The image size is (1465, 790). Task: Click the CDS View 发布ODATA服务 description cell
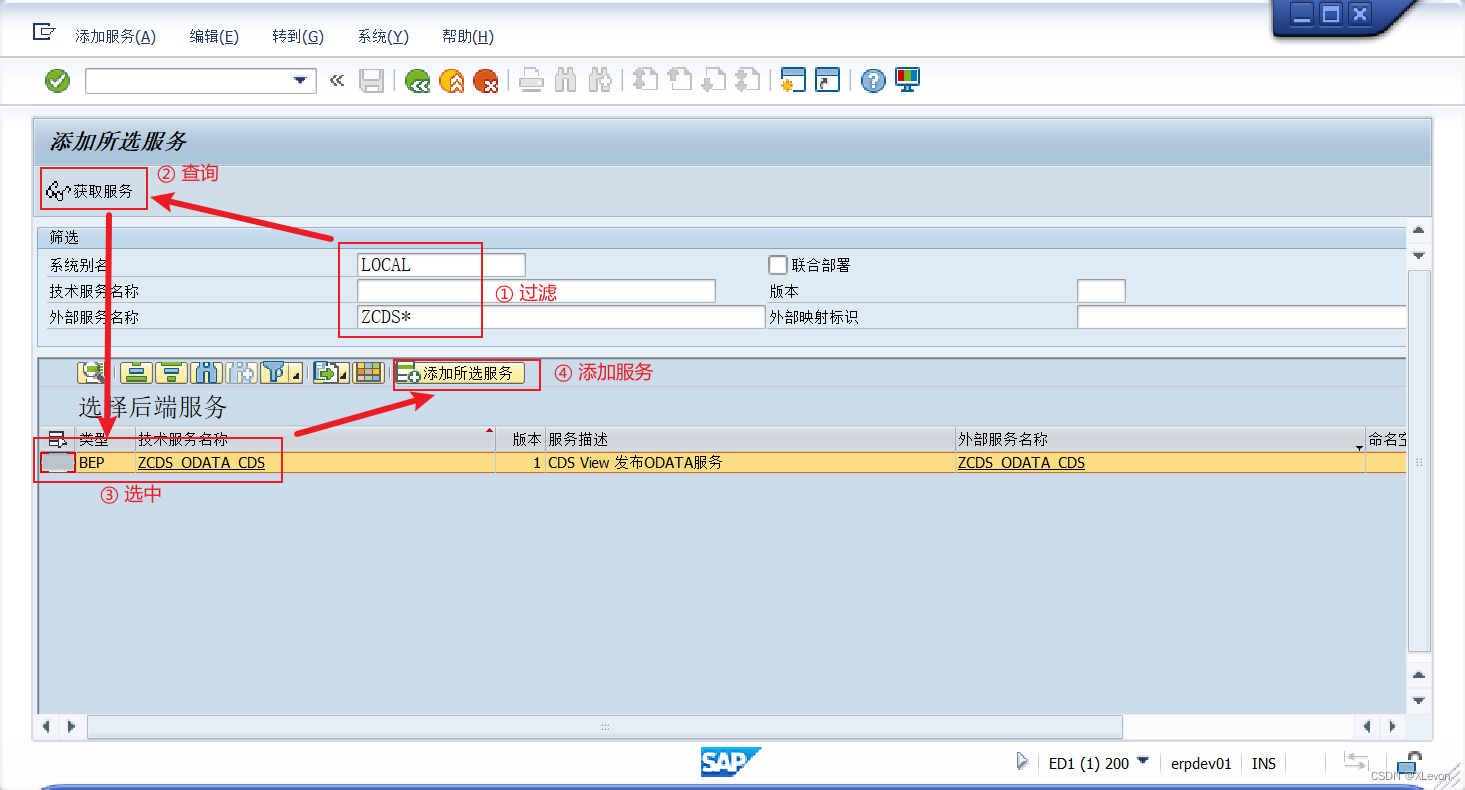(x=750, y=463)
